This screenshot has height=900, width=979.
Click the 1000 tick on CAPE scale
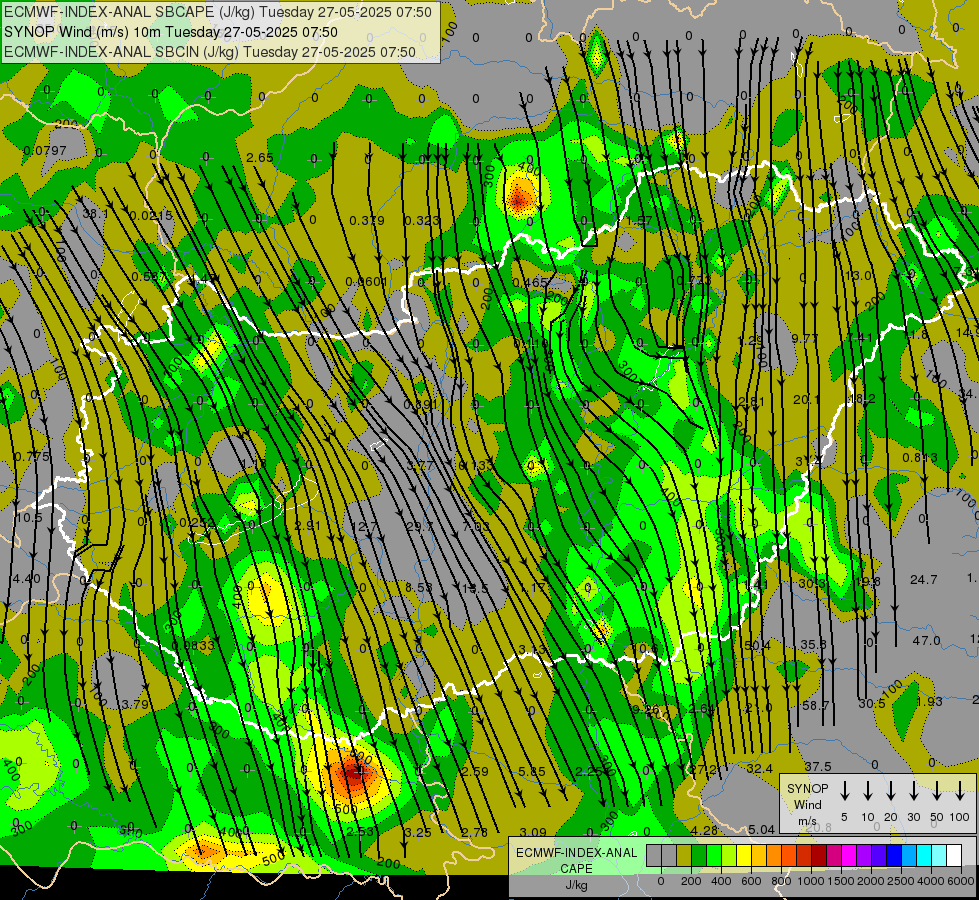[x=811, y=881]
